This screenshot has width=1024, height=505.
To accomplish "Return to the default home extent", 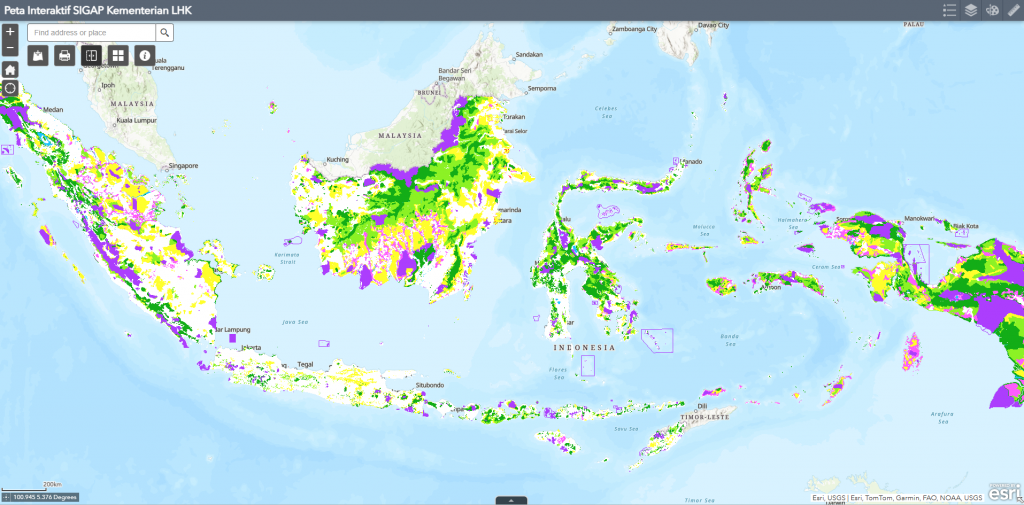I will point(10,70).
